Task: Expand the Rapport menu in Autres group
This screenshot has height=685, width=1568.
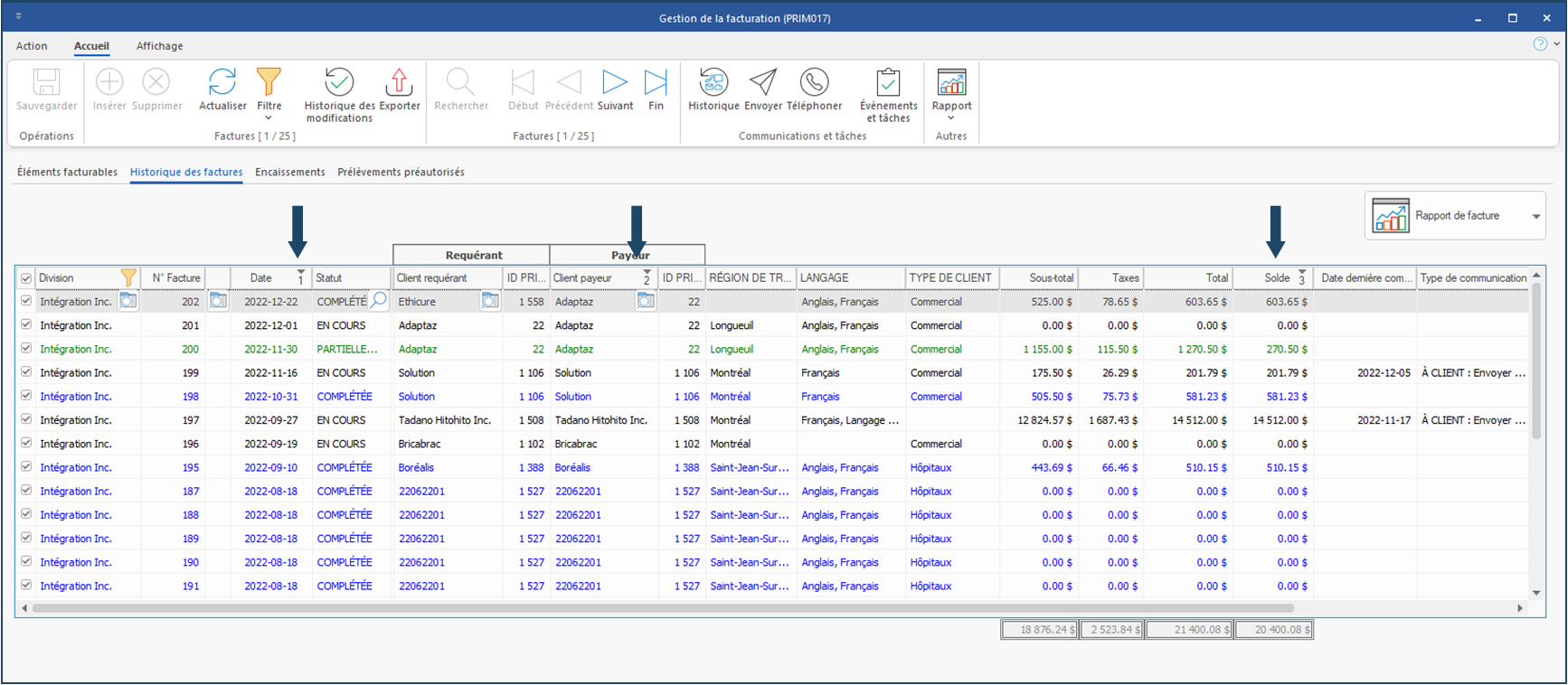Action: [951, 117]
